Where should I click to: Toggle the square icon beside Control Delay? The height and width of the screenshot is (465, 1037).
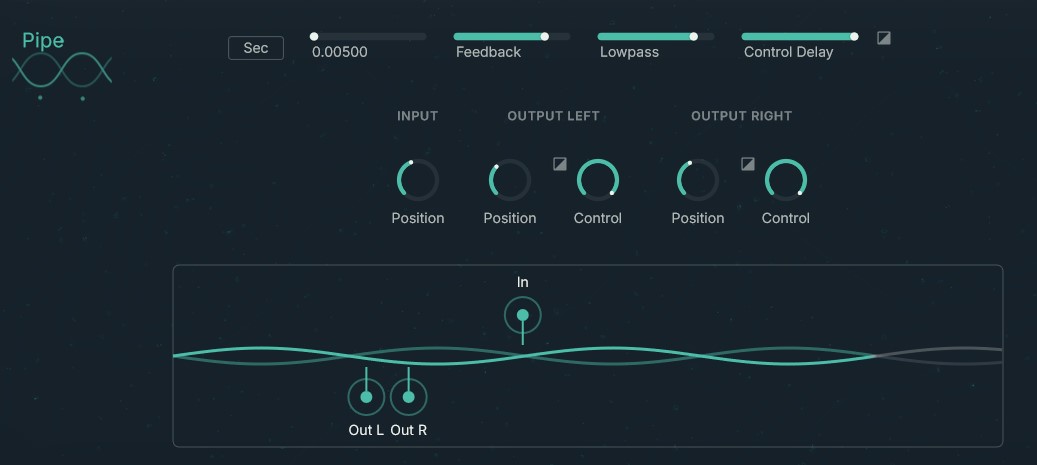884,38
